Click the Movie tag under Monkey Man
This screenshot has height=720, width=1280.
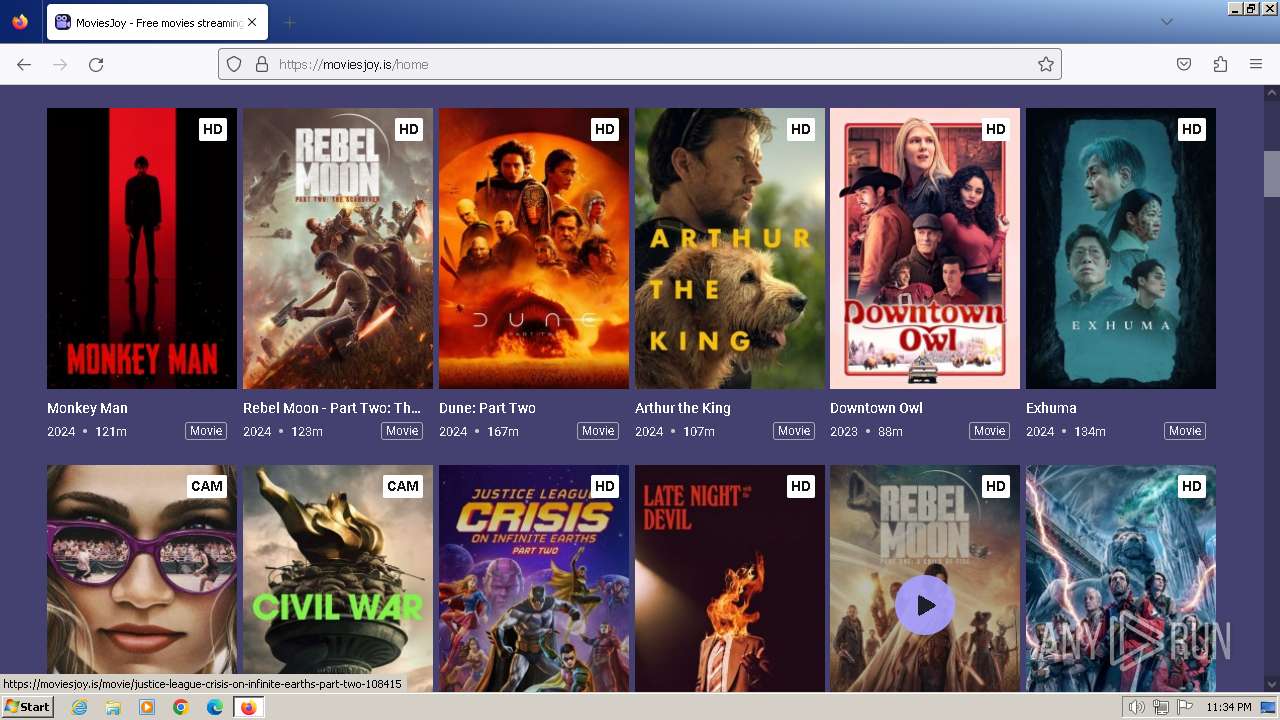point(206,431)
